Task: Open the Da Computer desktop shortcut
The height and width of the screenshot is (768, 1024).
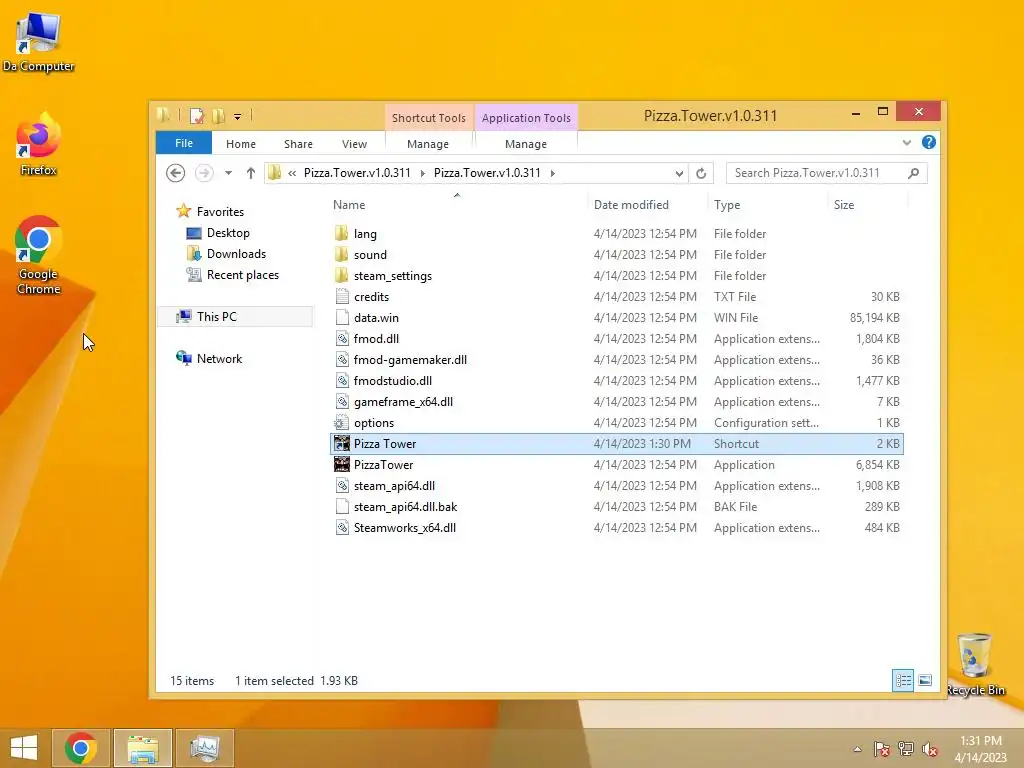Action: tap(38, 40)
